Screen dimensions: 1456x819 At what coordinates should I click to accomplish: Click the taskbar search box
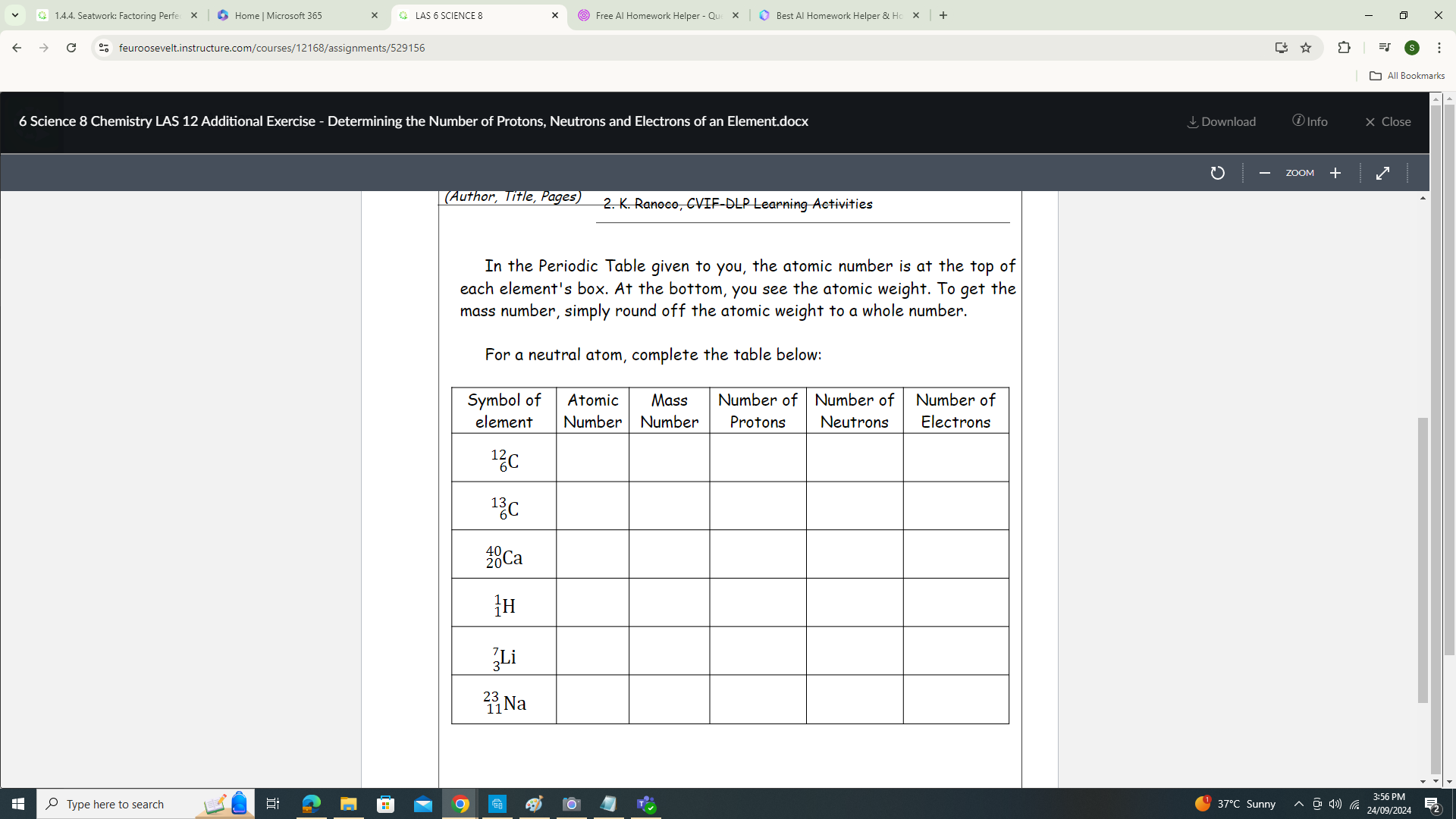coord(146,804)
